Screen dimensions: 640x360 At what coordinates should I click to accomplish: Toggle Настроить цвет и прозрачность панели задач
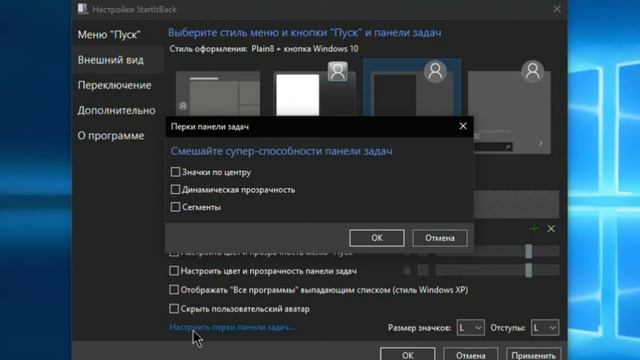click(x=174, y=271)
